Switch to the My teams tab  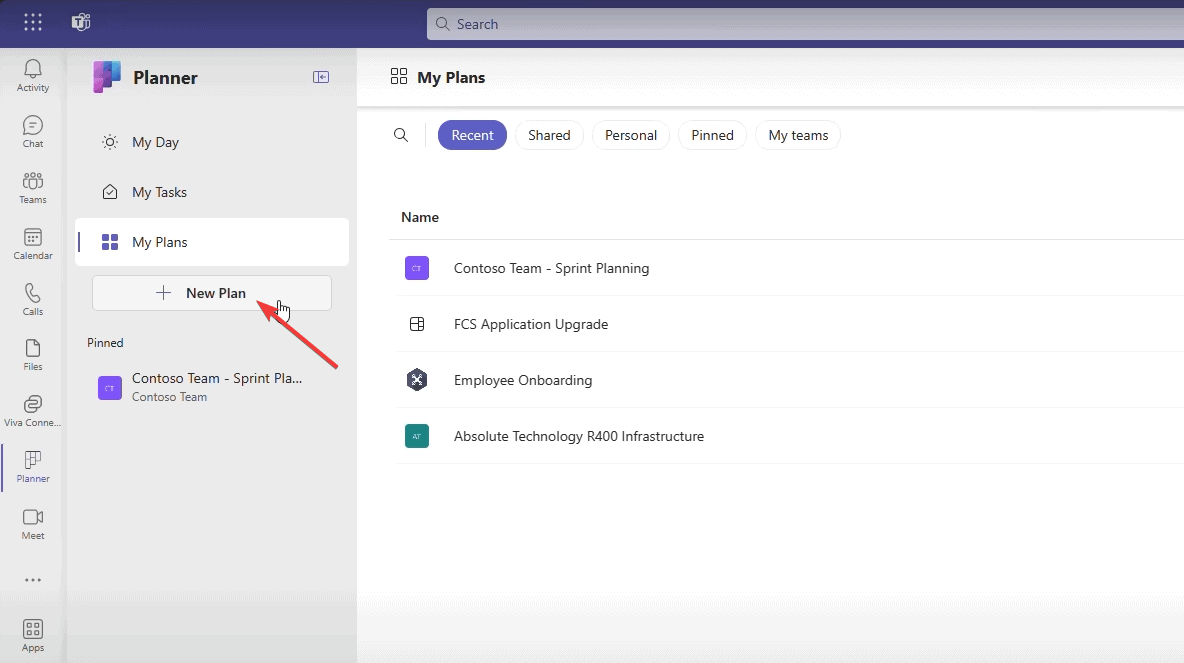pos(797,134)
